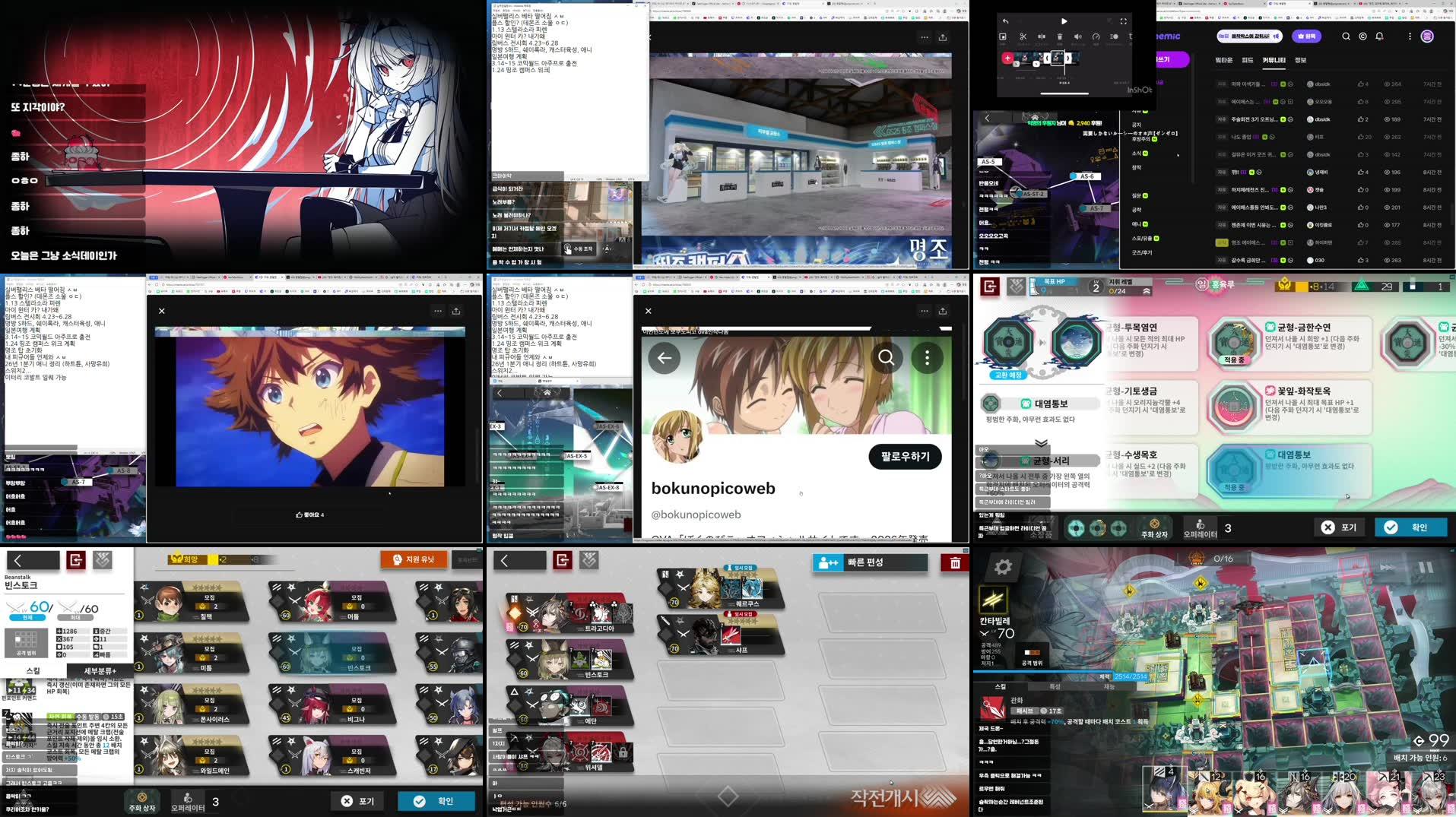This screenshot has width=1456, height=817.
Task: Click the search magnifier on the community site
Action: [1346, 36]
